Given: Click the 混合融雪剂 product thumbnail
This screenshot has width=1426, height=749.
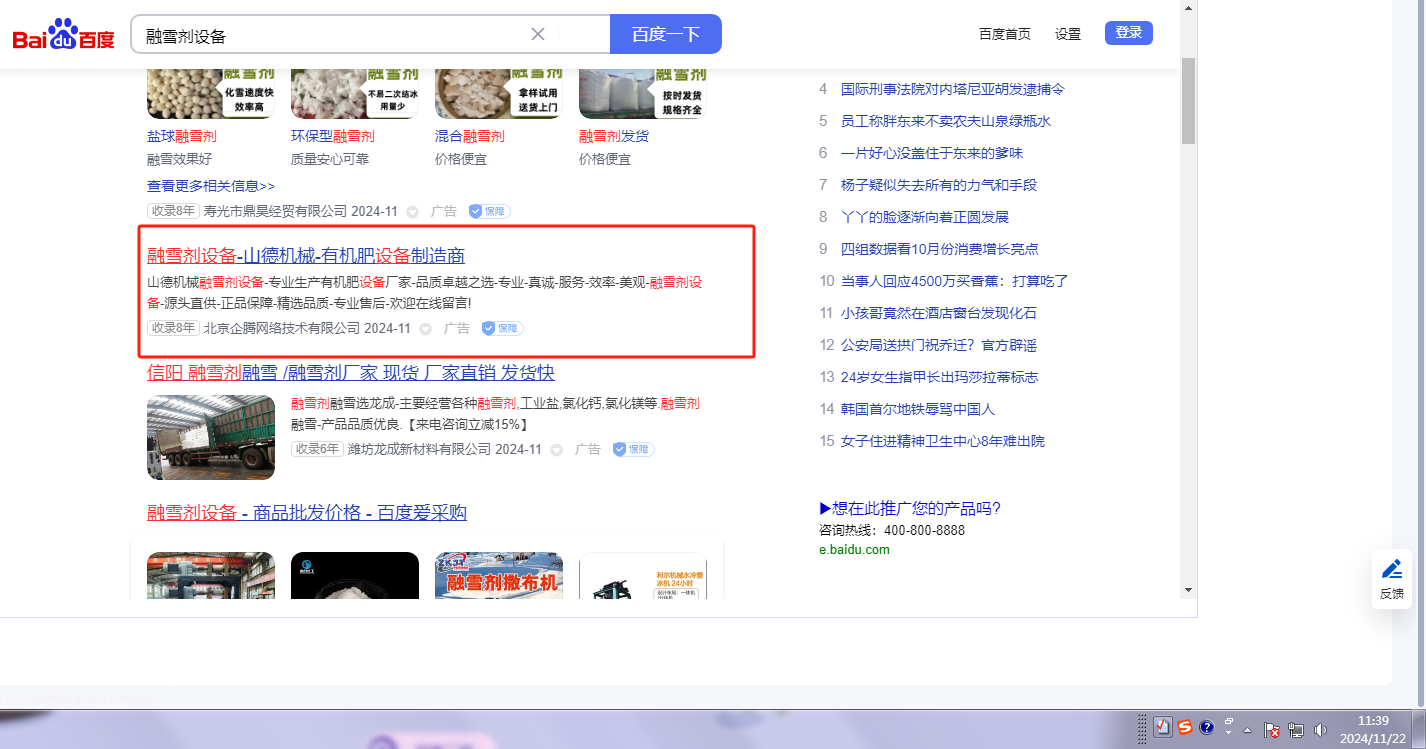Looking at the screenshot, I should pyautogui.click(x=499, y=93).
